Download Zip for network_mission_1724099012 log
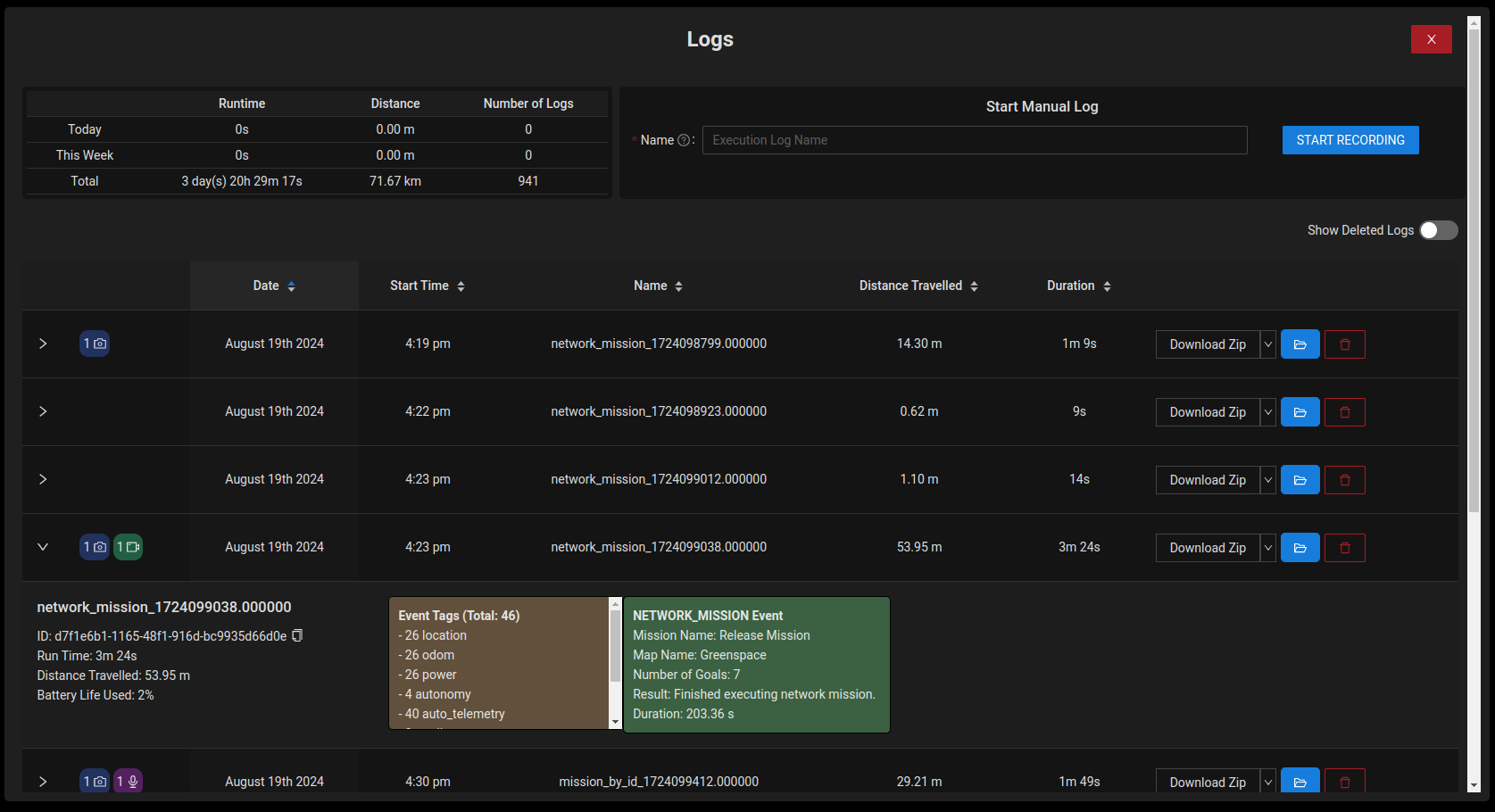 coord(1207,480)
